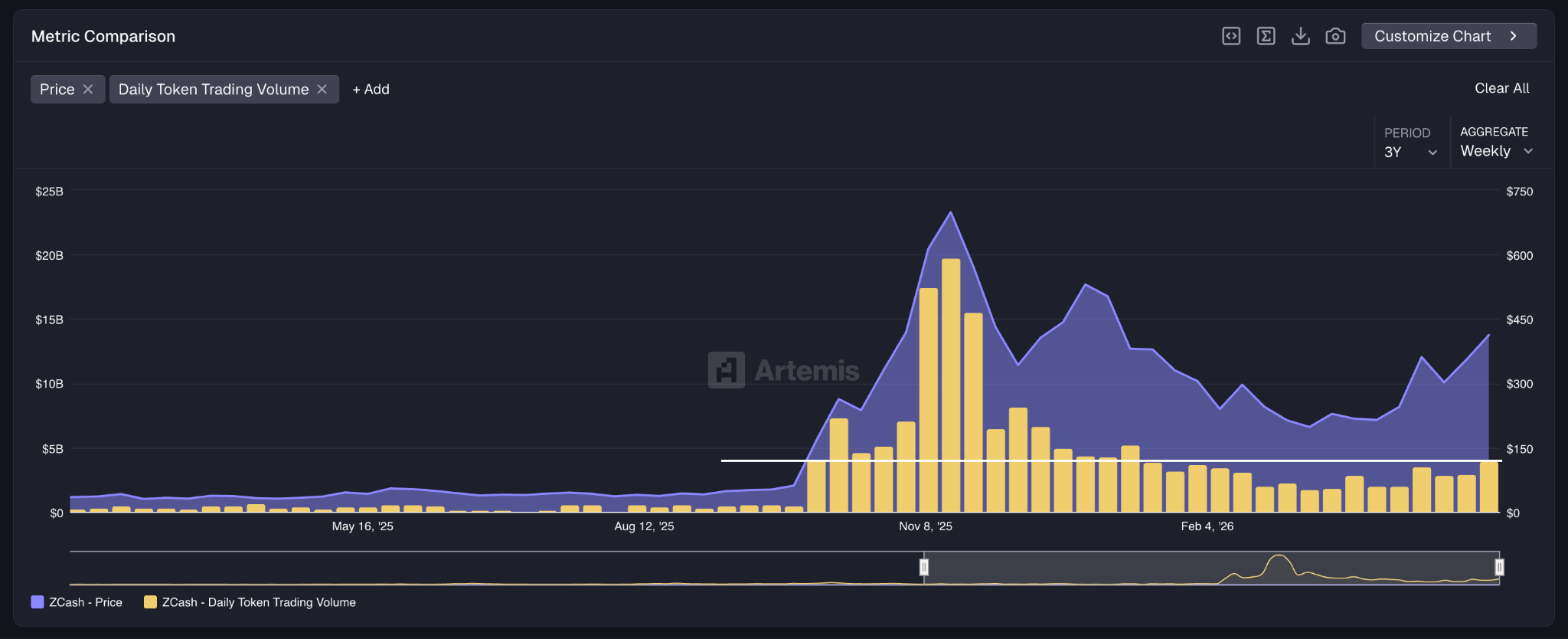This screenshot has height=639, width=1568.
Task: Click the $450 right axis label
Action: 1520,320
